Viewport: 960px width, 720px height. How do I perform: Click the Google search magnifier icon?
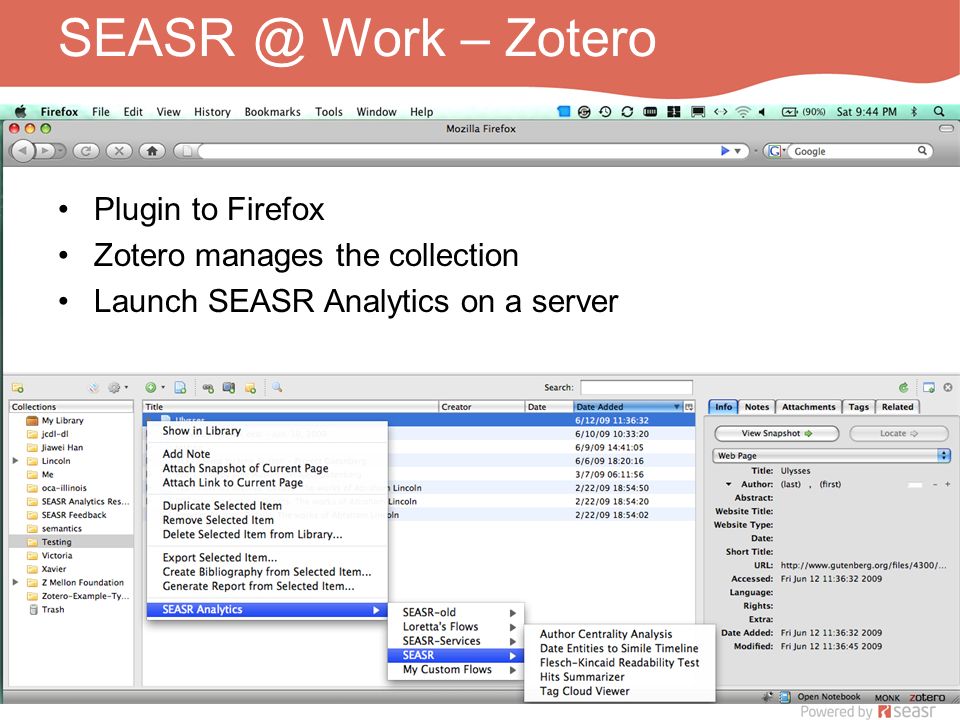922,151
